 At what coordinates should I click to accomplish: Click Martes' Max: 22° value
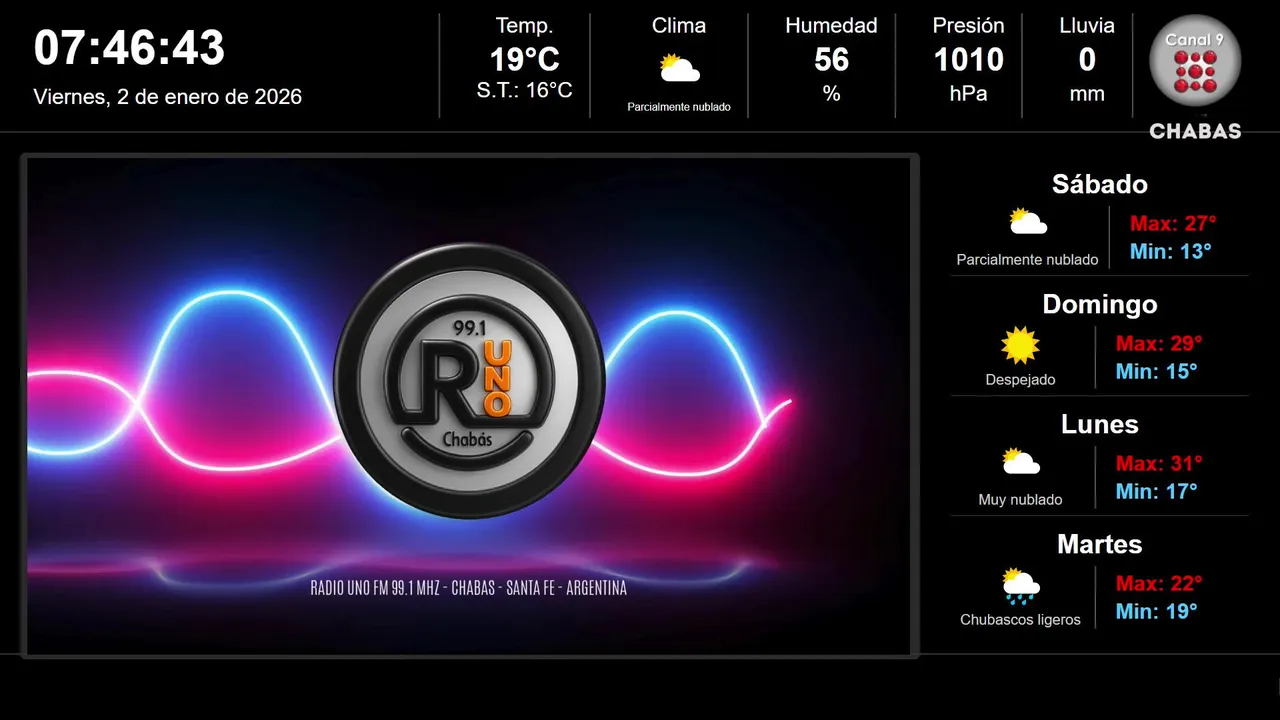(x=1159, y=583)
